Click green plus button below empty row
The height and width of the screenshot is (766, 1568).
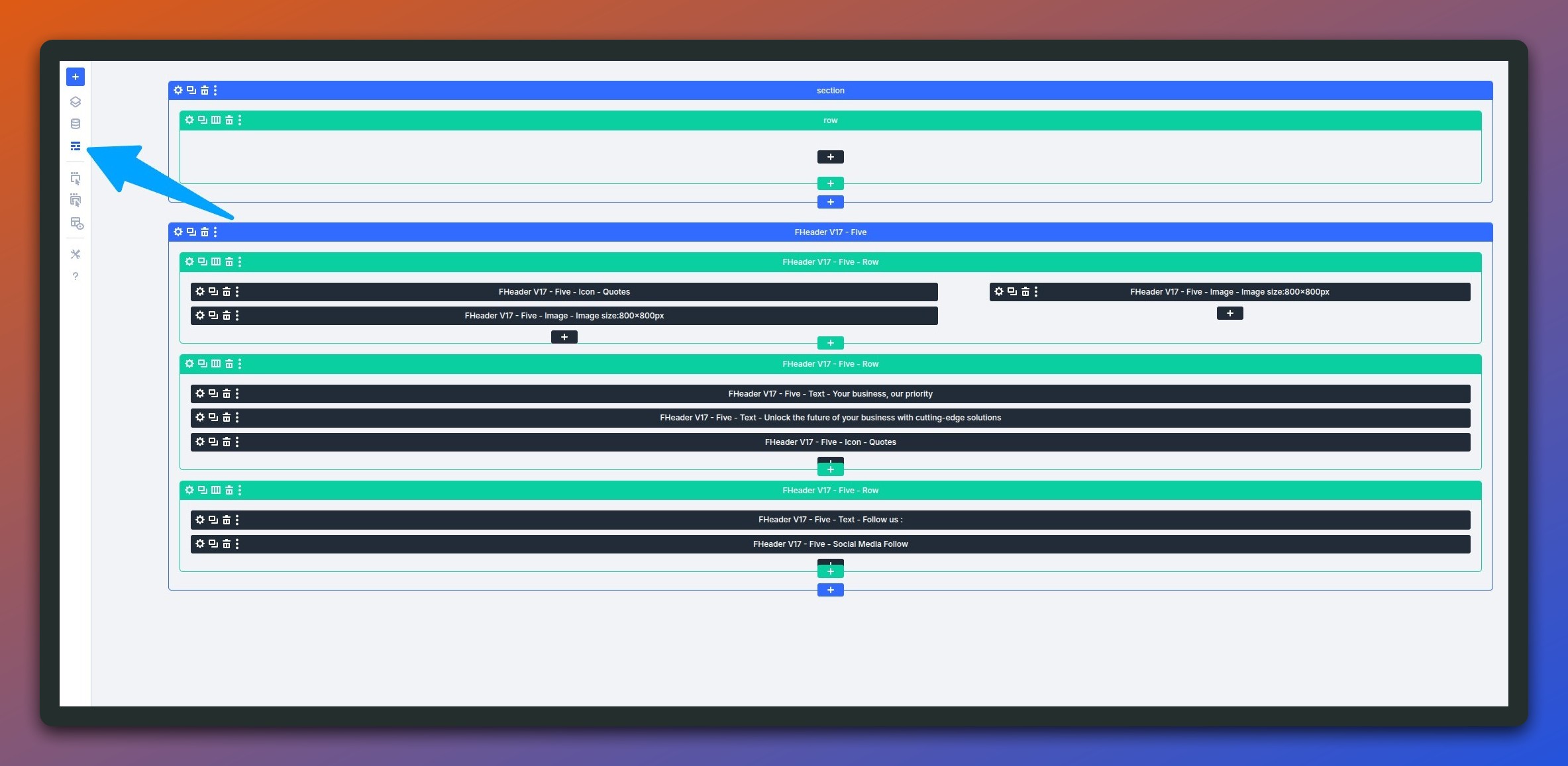click(830, 183)
